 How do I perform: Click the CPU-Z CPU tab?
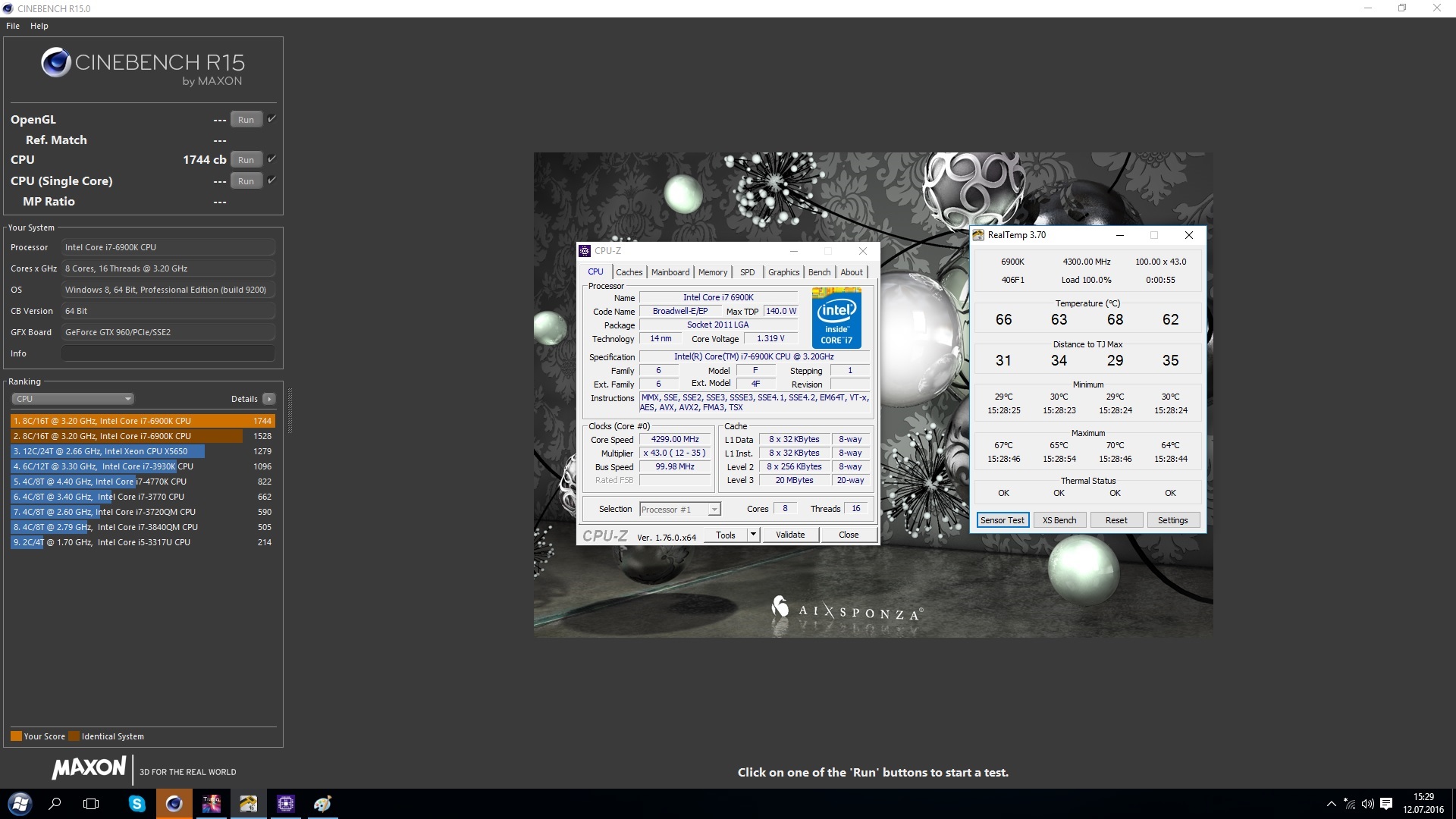(595, 272)
